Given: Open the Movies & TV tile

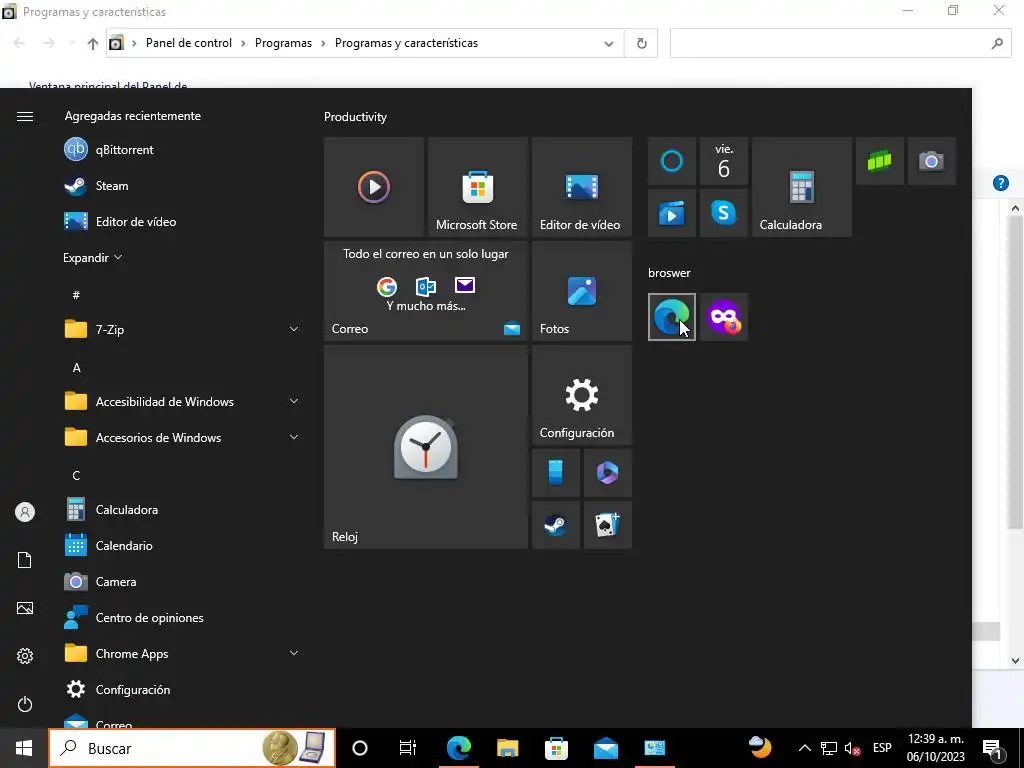Looking at the screenshot, I should pos(671,213).
